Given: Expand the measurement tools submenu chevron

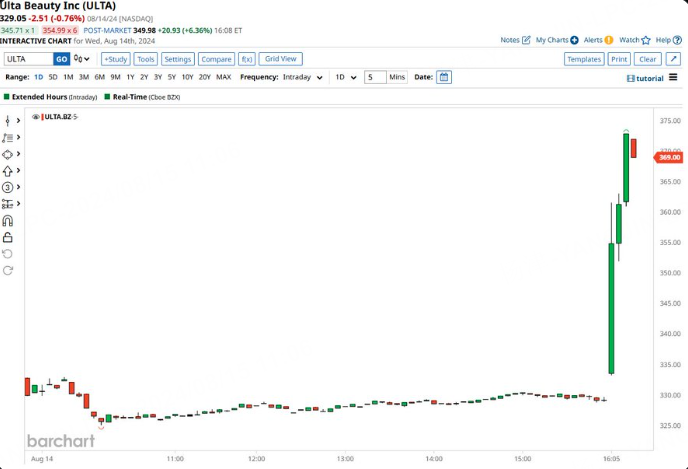Looking at the screenshot, I should (18, 204).
